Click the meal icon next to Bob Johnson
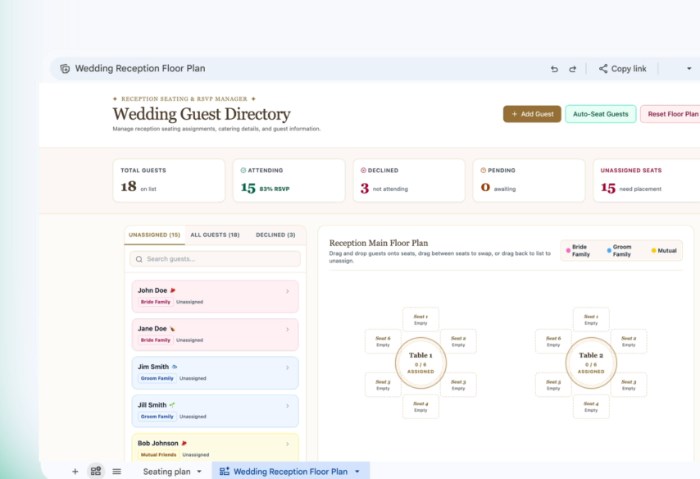The image size is (700, 479). coord(184,443)
